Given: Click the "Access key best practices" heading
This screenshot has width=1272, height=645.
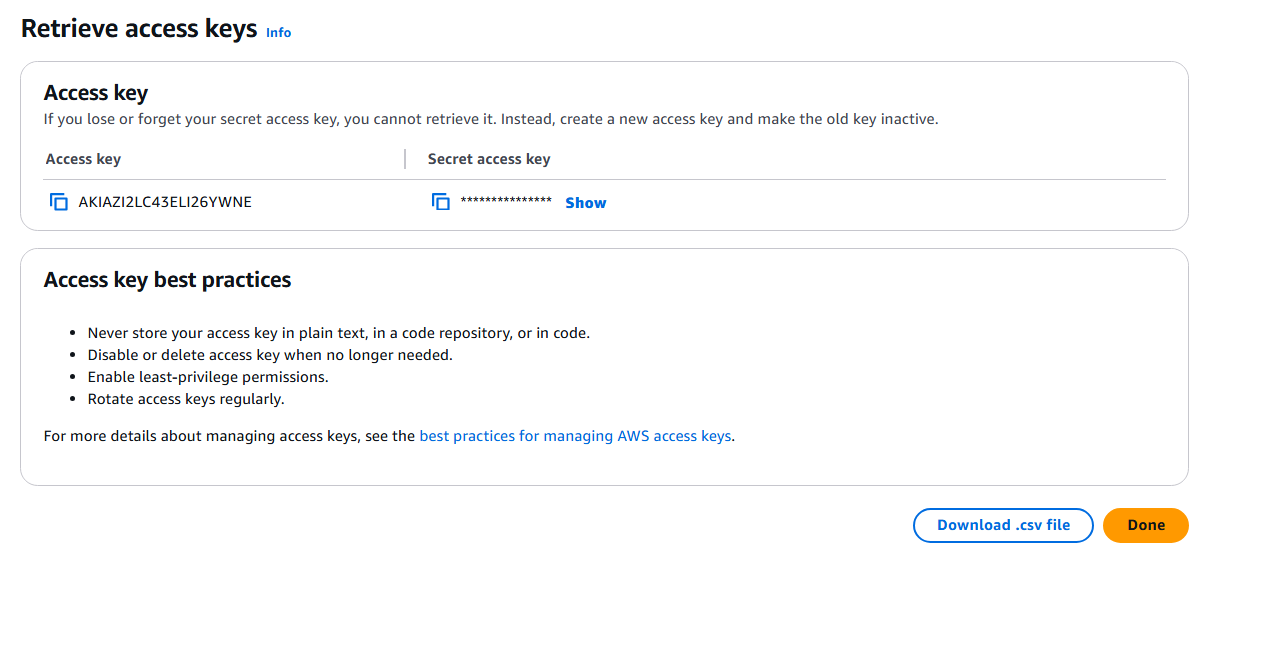Looking at the screenshot, I should pyautogui.click(x=167, y=280).
